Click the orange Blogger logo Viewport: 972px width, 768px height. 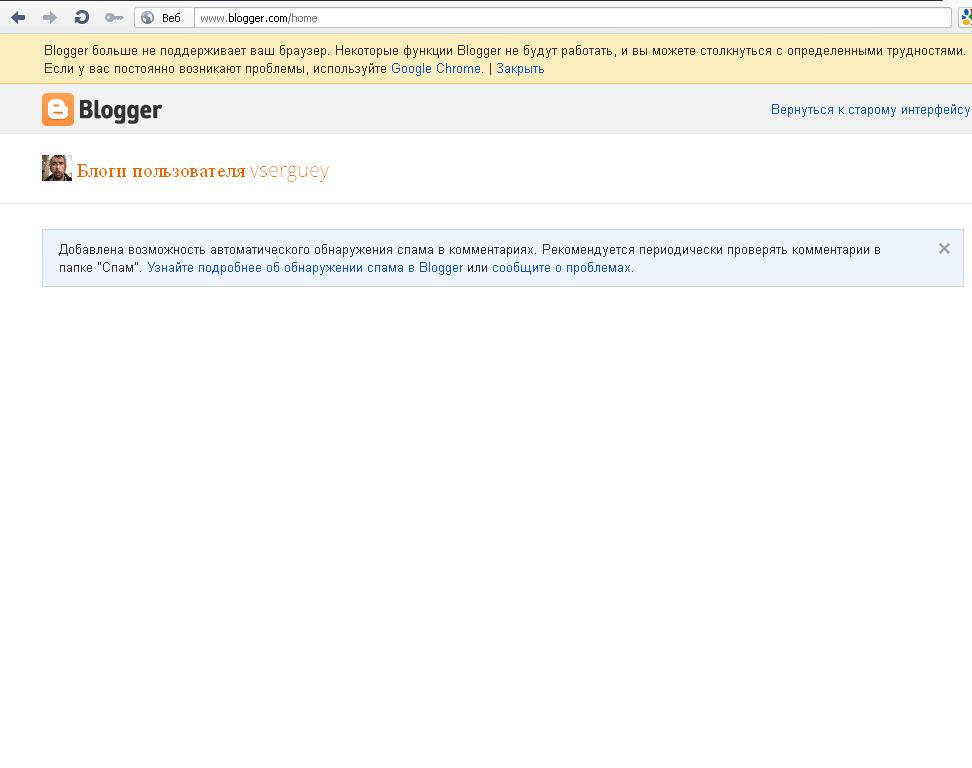coord(102,110)
